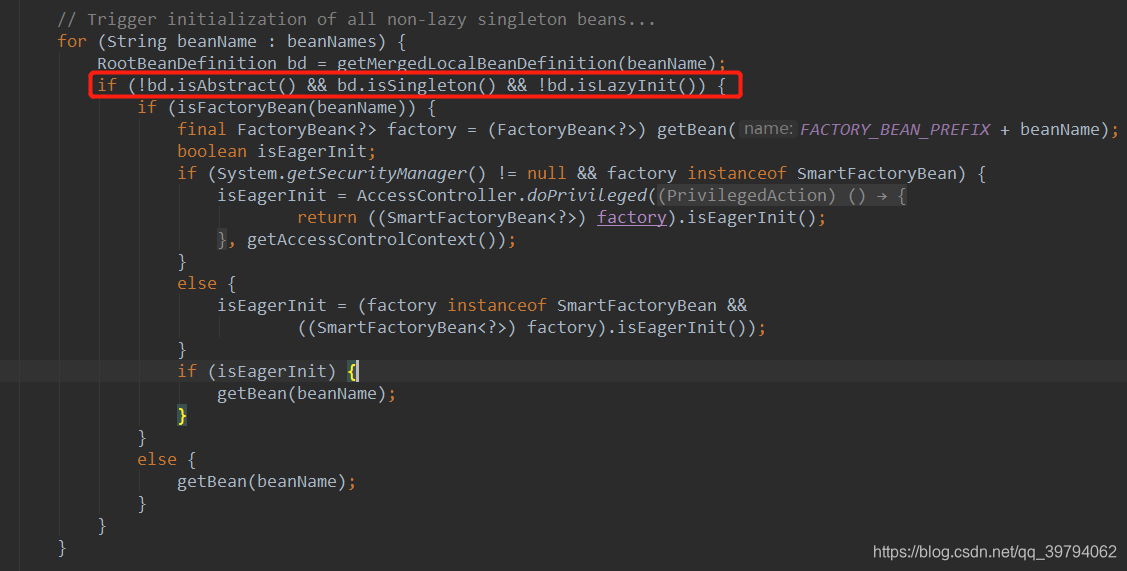Click the "return" keyword
This screenshot has width=1127, height=571.
[327, 217]
